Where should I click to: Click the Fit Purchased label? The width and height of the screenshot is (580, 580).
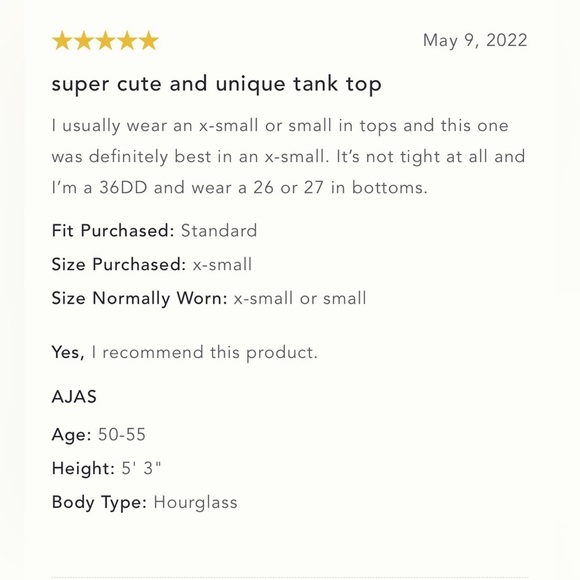pyautogui.click(x=113, y=230)
